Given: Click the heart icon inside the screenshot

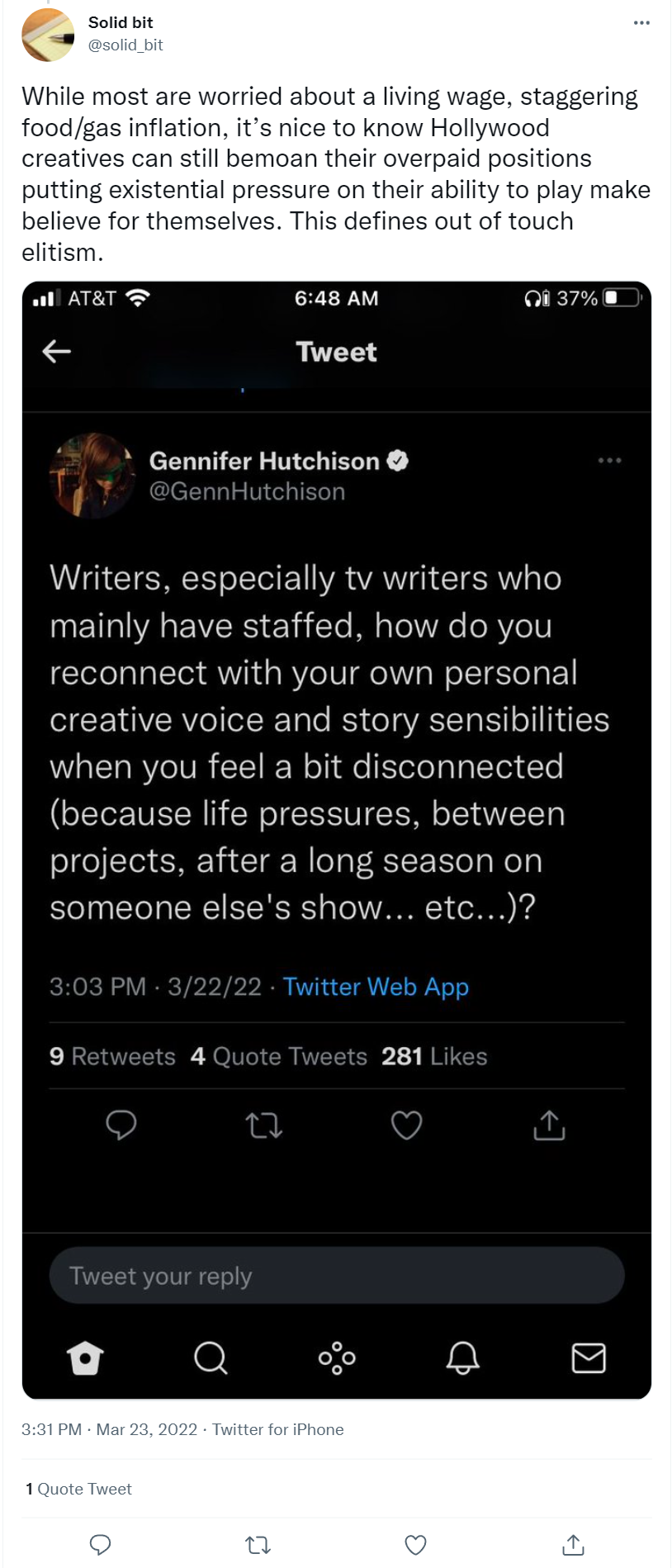Looking at the screenshot, I should click(x=406, y=1125).
